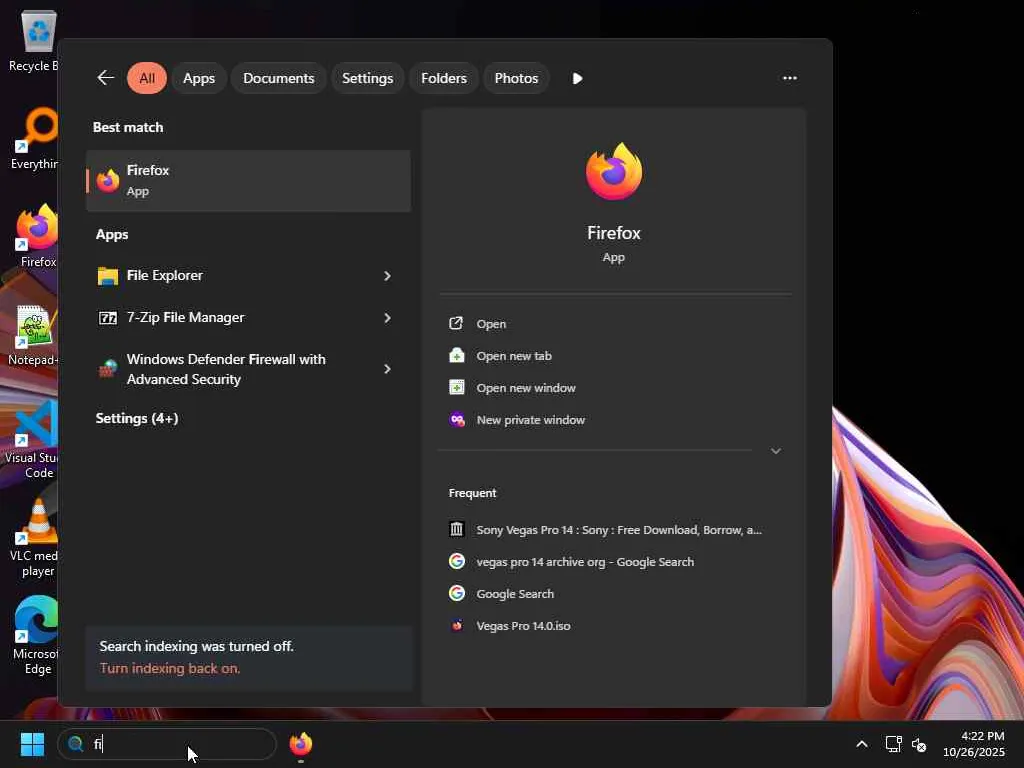
Task: Click the File Explorer folder icon
Action: (108, 276)
